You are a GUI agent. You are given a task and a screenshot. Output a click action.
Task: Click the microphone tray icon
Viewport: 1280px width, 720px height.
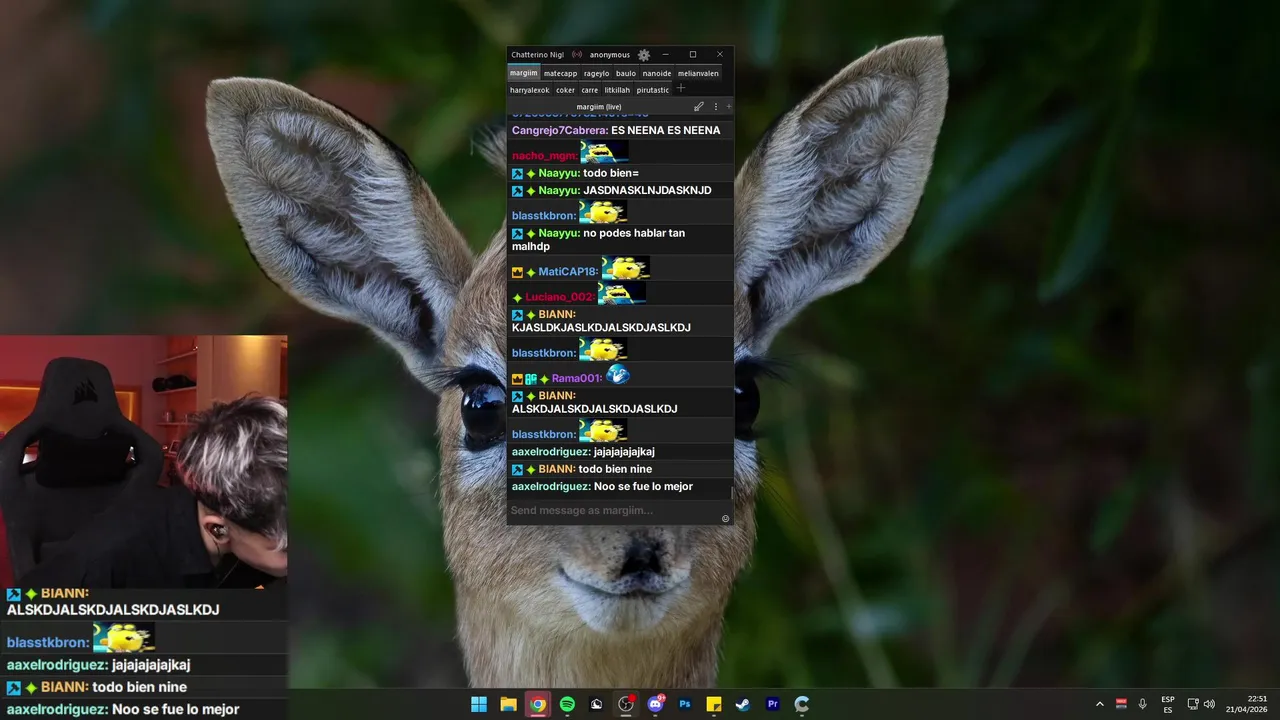[1142, 704]
